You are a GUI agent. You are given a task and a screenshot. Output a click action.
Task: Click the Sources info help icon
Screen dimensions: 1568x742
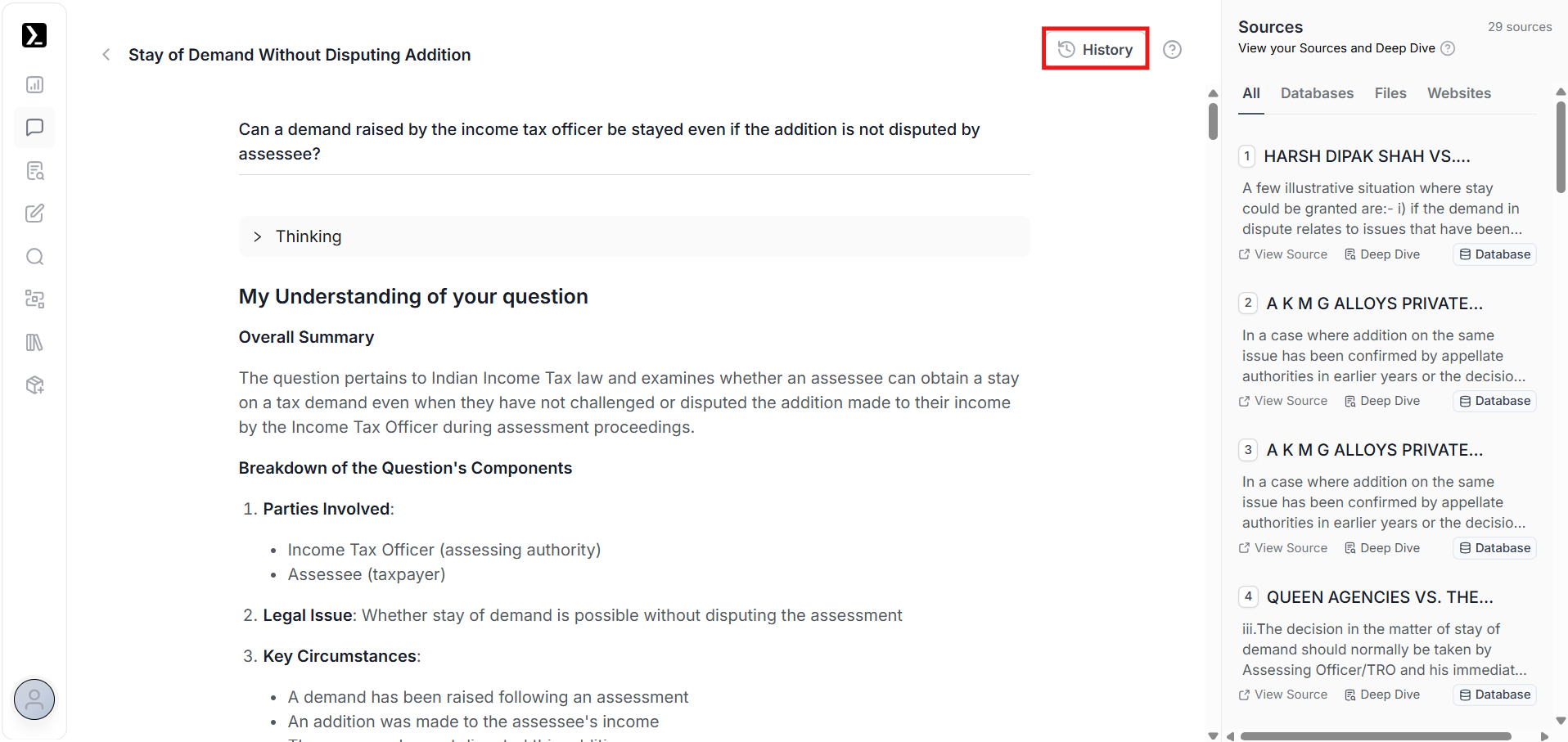click(1448, 48)
